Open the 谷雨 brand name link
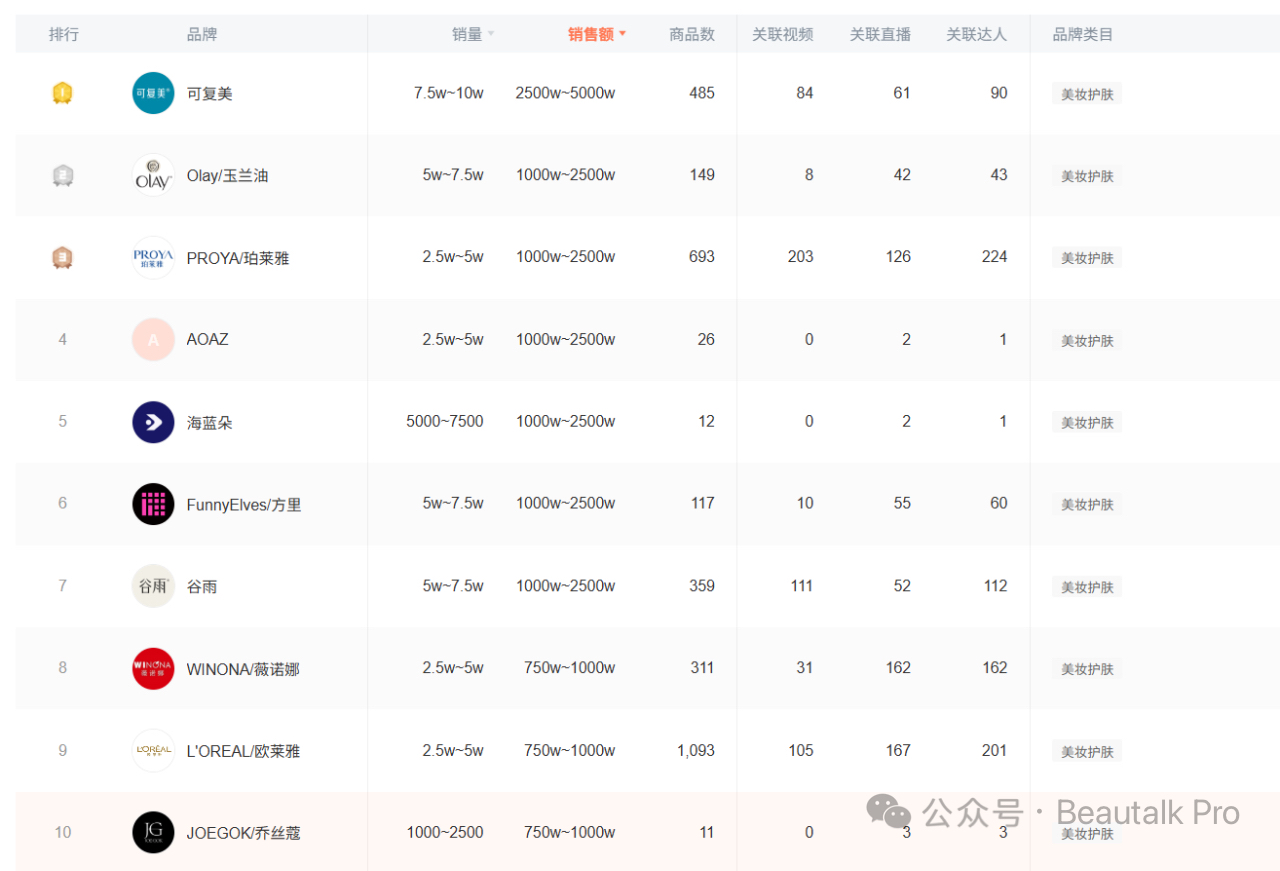The width and height of the screenshot is (1280, 871). tap(202, 586)
